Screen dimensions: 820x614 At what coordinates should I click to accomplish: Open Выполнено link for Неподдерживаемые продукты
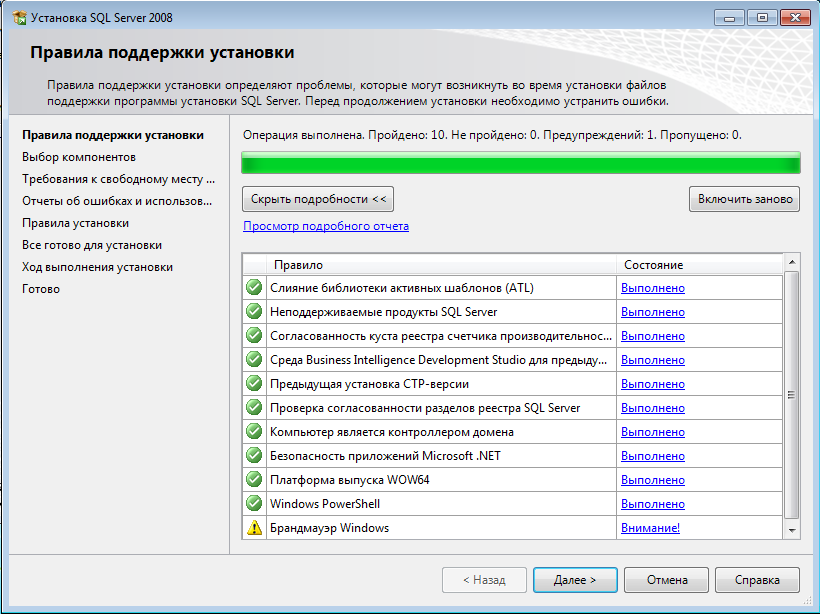click(x=653, y=312)
